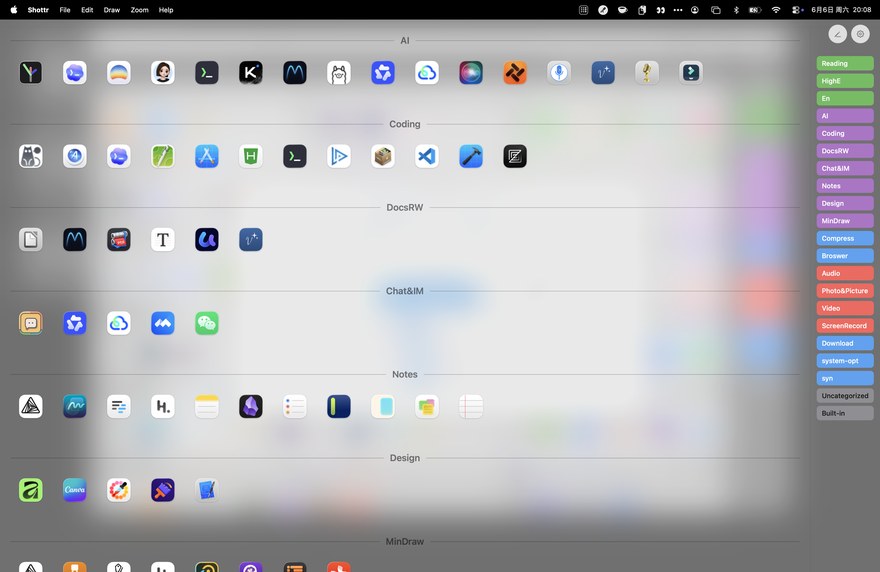Open the red PDF roller app in DocsRW
The height and width of the screenshot is (572, 880).
pyautogui.click(x=118, y=240)
